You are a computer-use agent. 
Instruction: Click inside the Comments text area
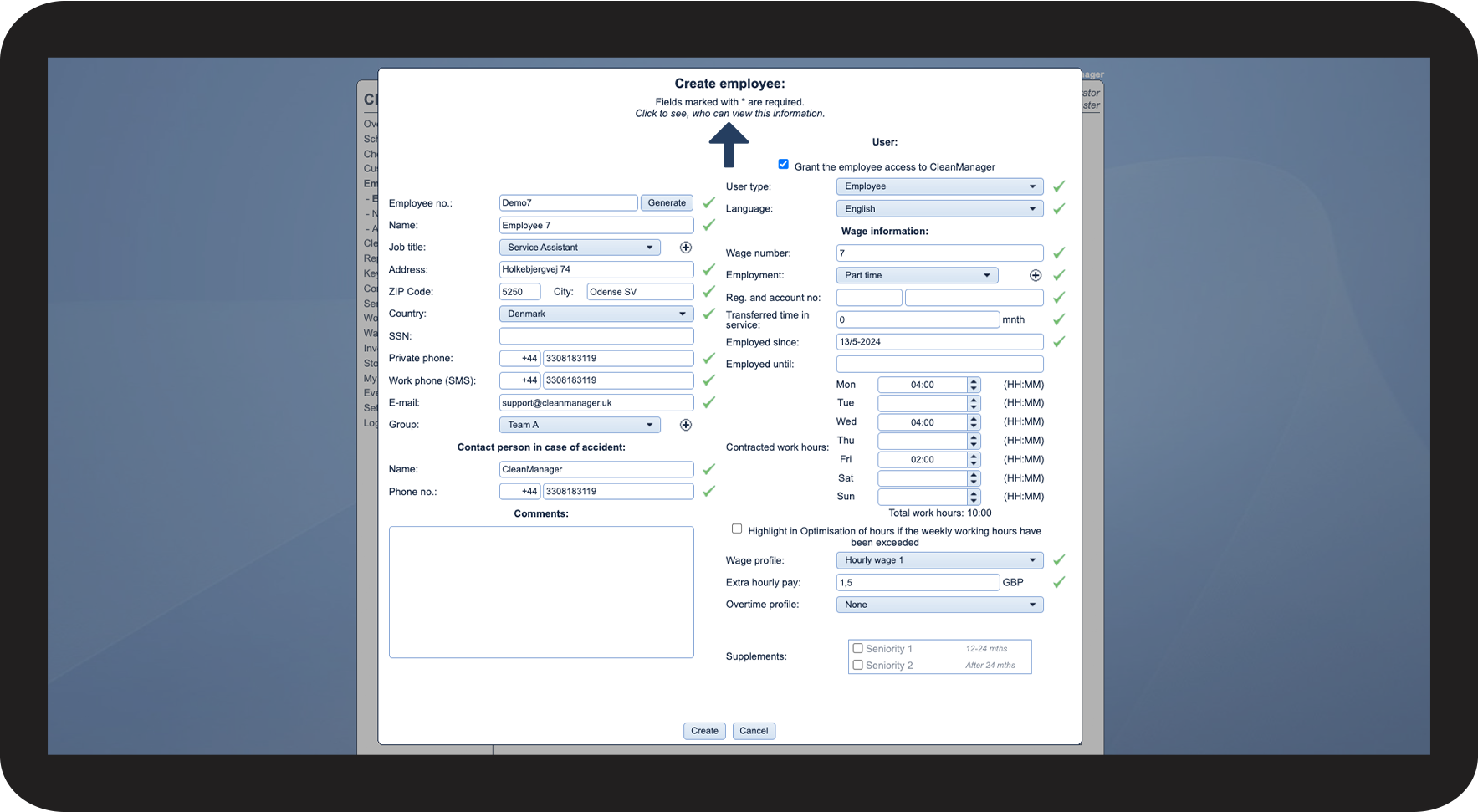tap(541, 592)
